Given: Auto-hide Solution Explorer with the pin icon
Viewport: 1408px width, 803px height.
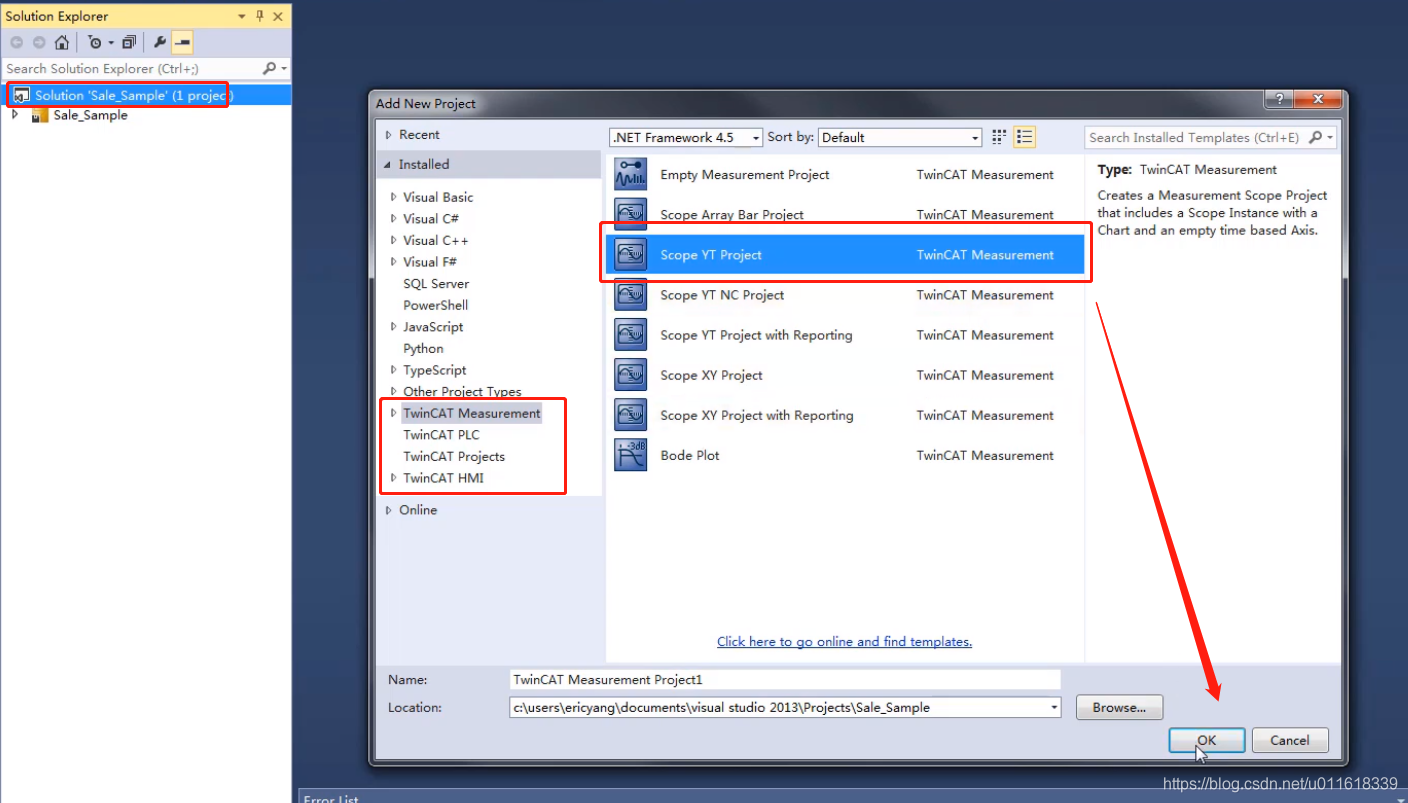Looking at the screenshot, I should [x=260, y=16].
